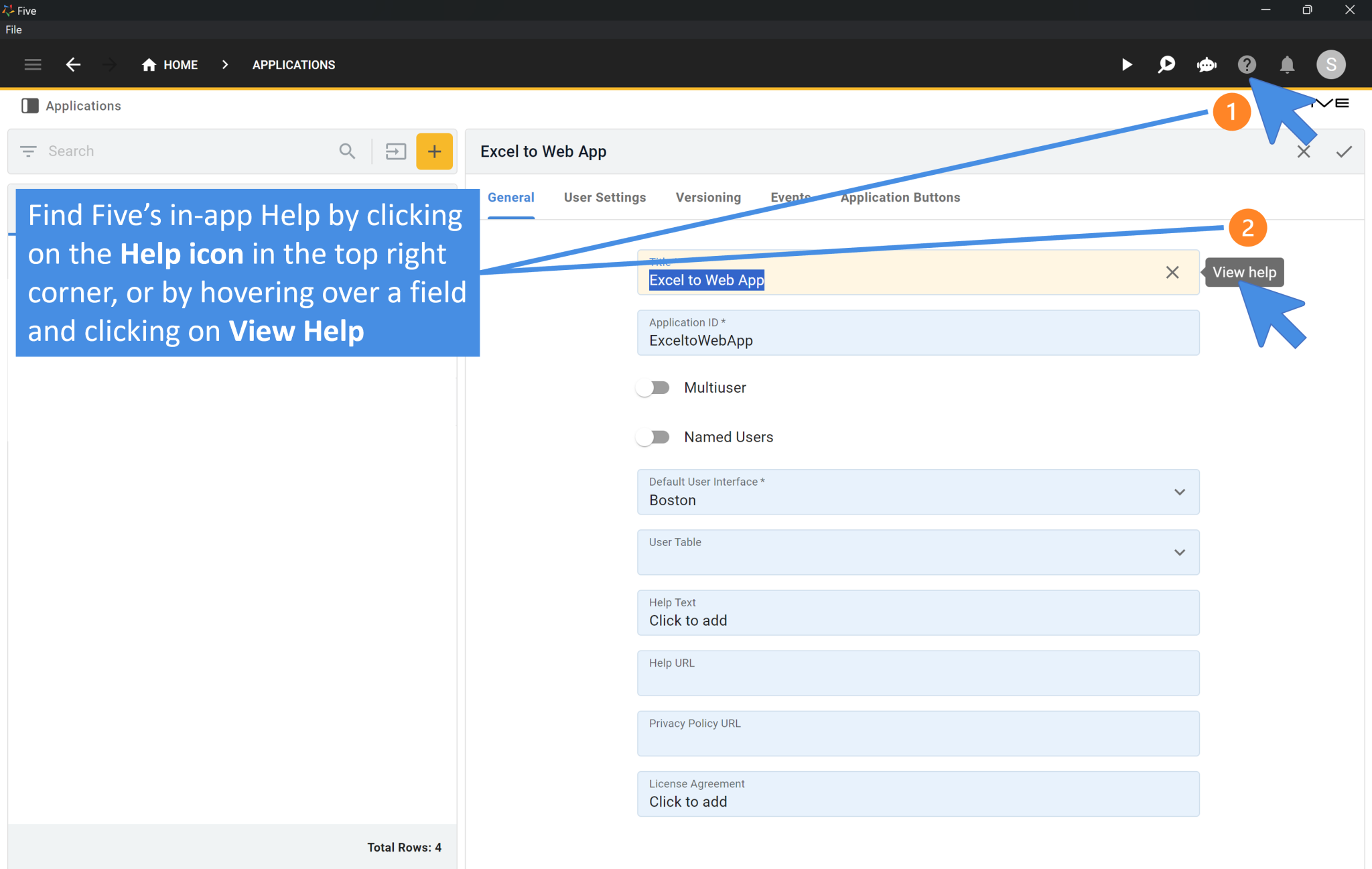
Task: Save the form with checkmark icon
Action: pos(1344,151)
